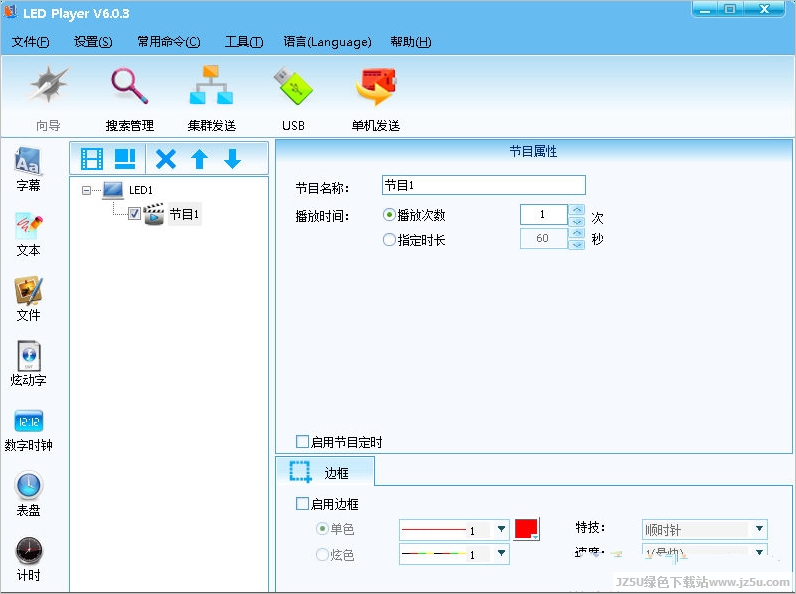The width and height of the screenshot is (796, 594).
Task: Switch to the 边框 tab
Action: click(325, 472)
